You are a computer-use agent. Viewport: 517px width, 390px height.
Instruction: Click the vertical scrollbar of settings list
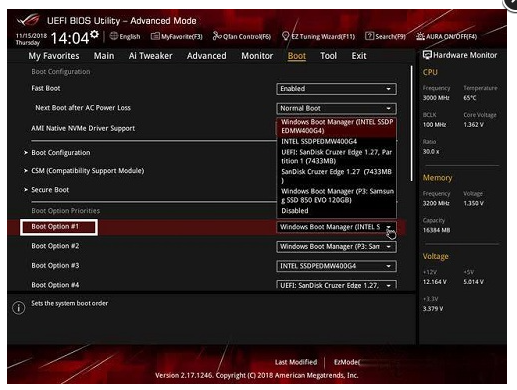[x=412, y=123]
